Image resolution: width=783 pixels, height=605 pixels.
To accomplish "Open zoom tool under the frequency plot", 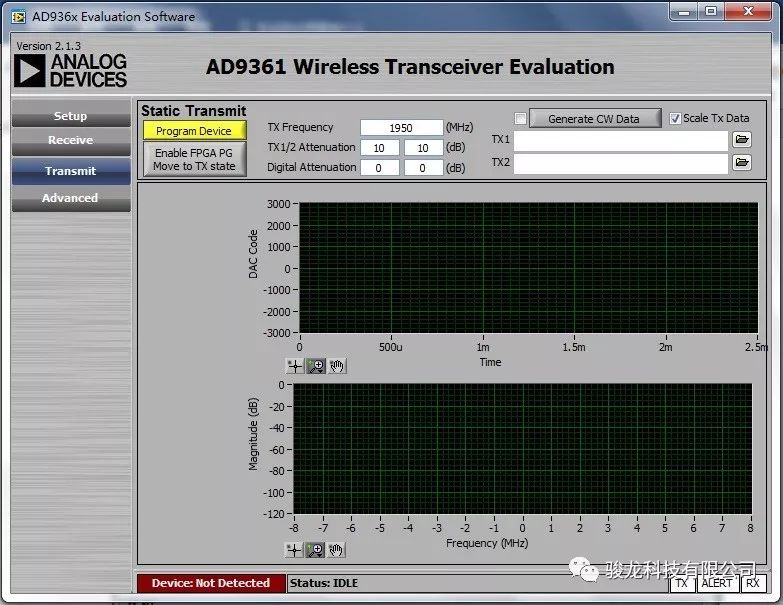I will (315, 549).
